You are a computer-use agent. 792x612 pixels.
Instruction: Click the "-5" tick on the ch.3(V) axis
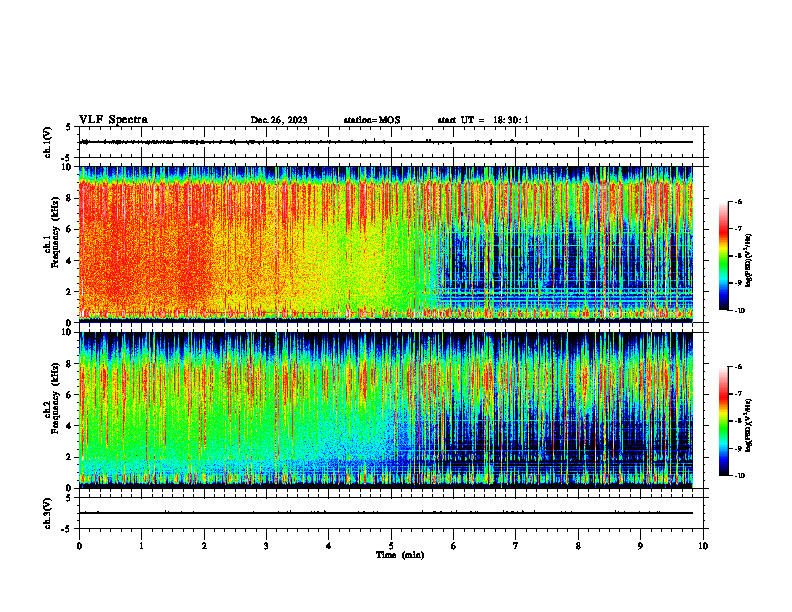tap(66, 529)
